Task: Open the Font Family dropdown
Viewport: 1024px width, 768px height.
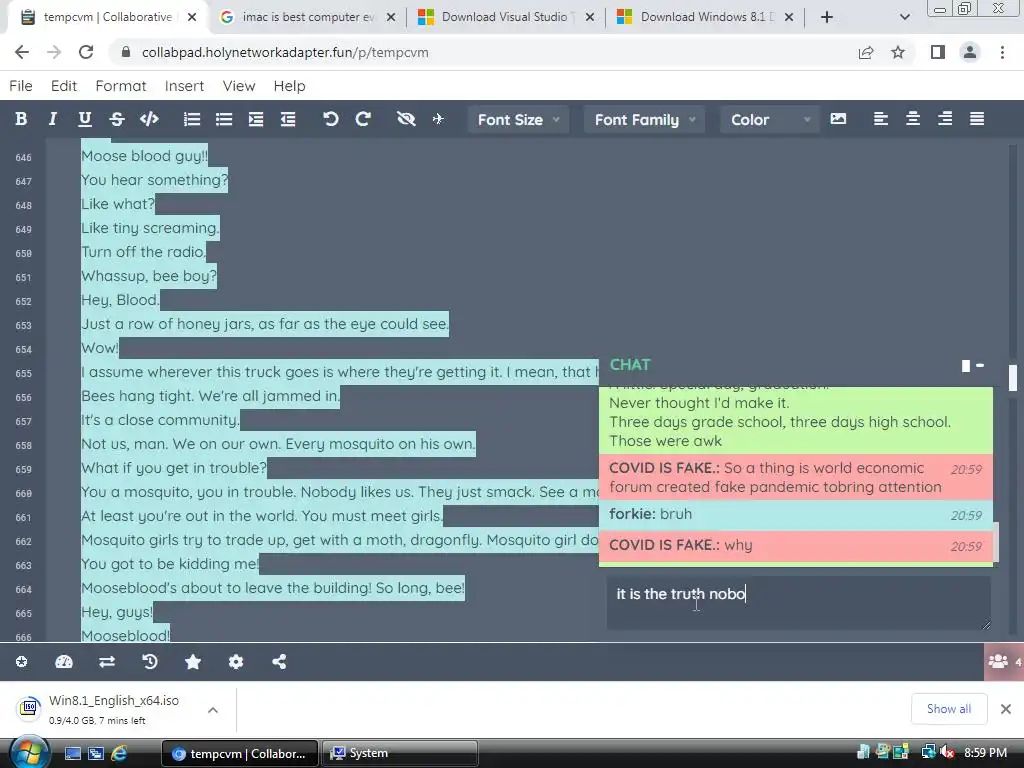Action: coord(645,120)
